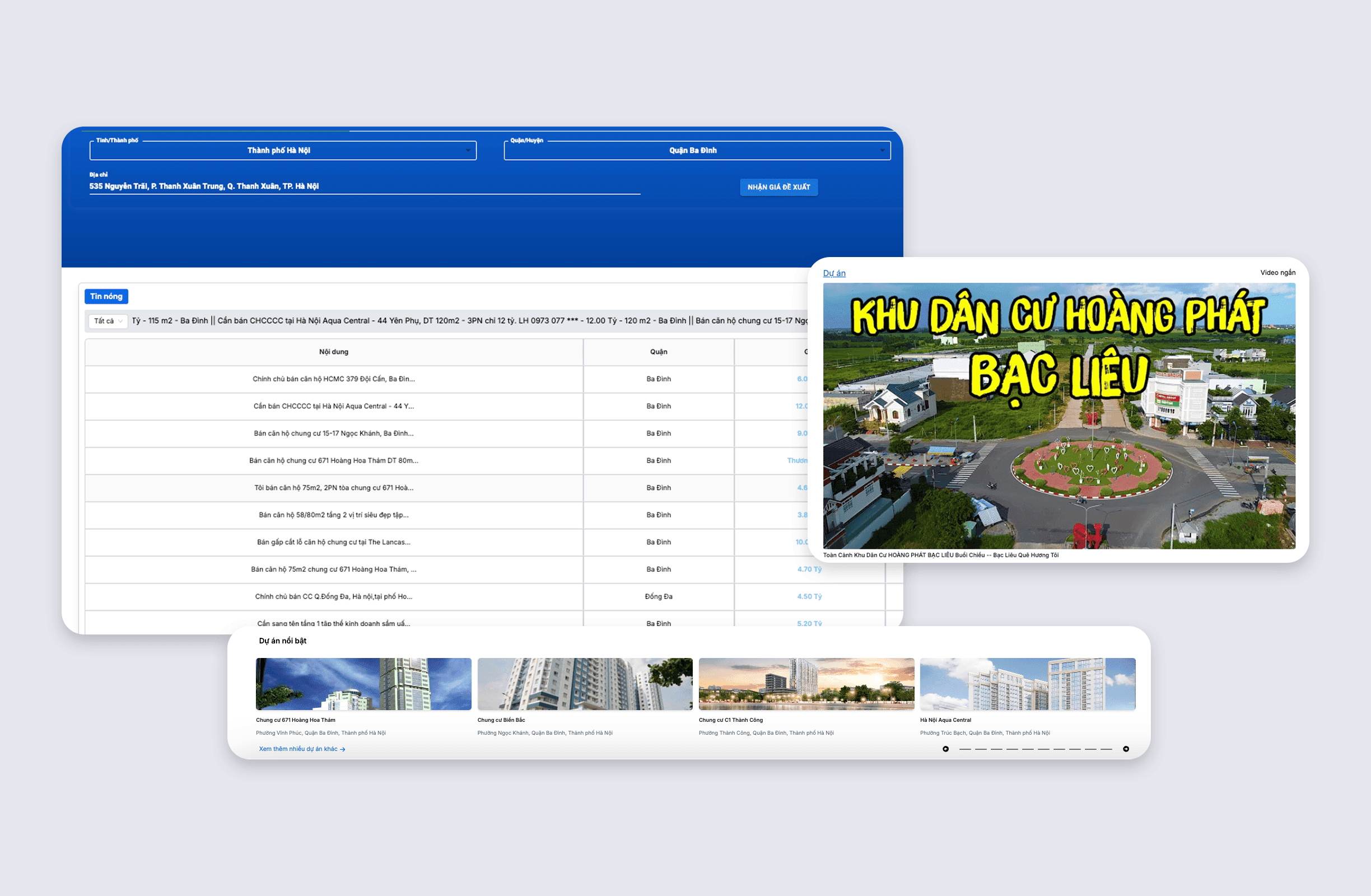
Task: Switch to the Video ngắn tab
Action: [1277, 272]
